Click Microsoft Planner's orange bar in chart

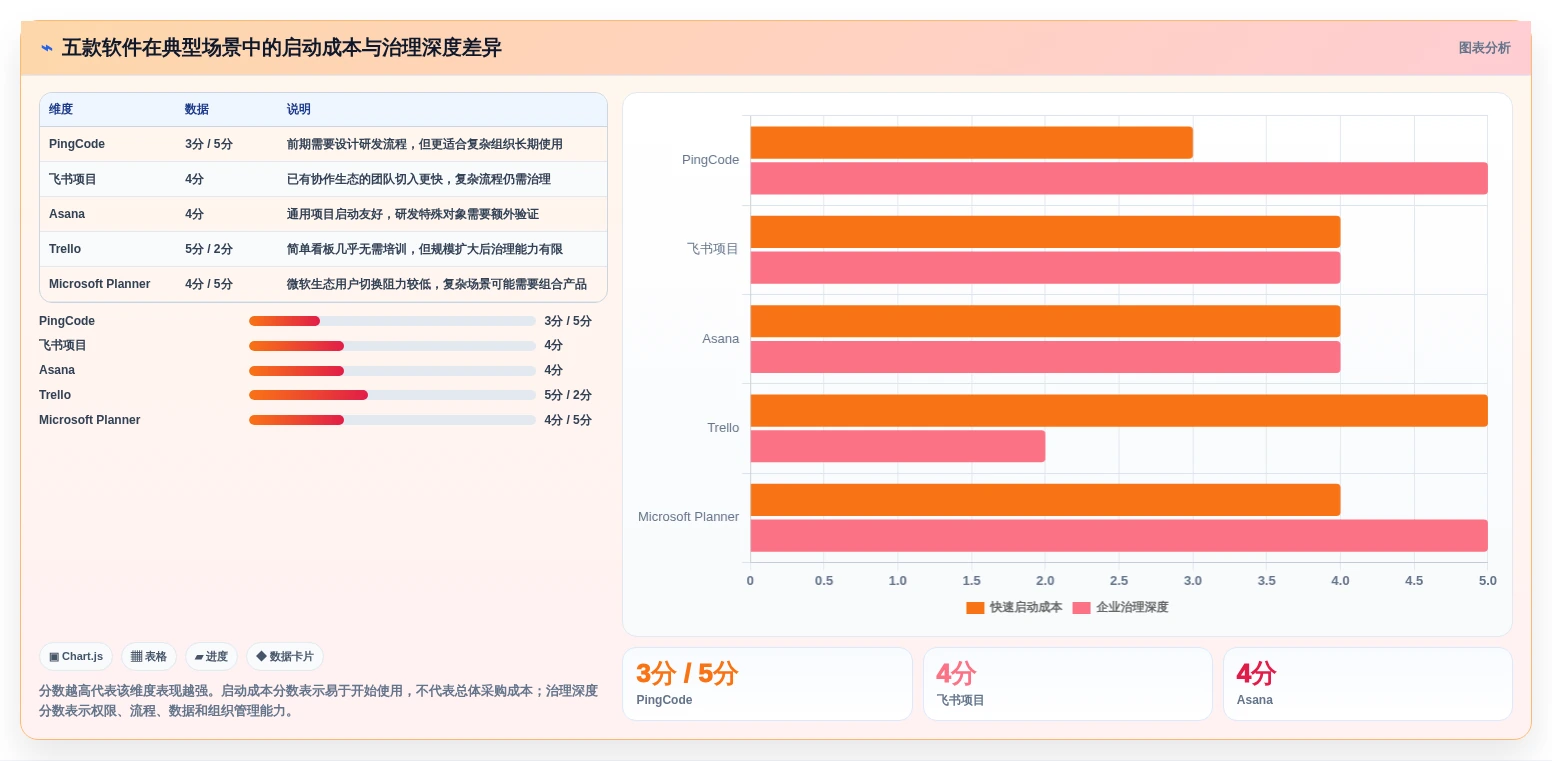coord(1045,500)
